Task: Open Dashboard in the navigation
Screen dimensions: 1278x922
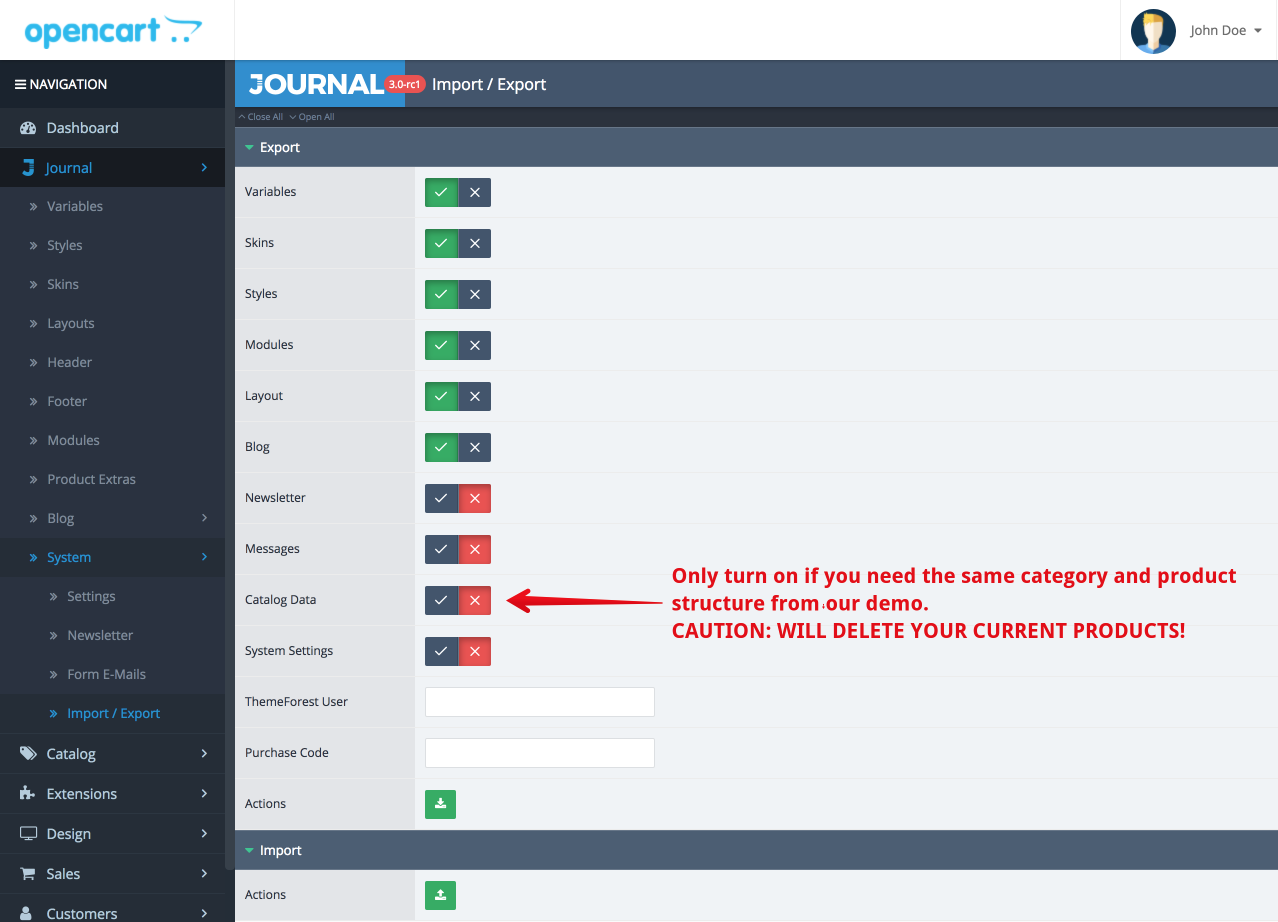Action: 112,128
